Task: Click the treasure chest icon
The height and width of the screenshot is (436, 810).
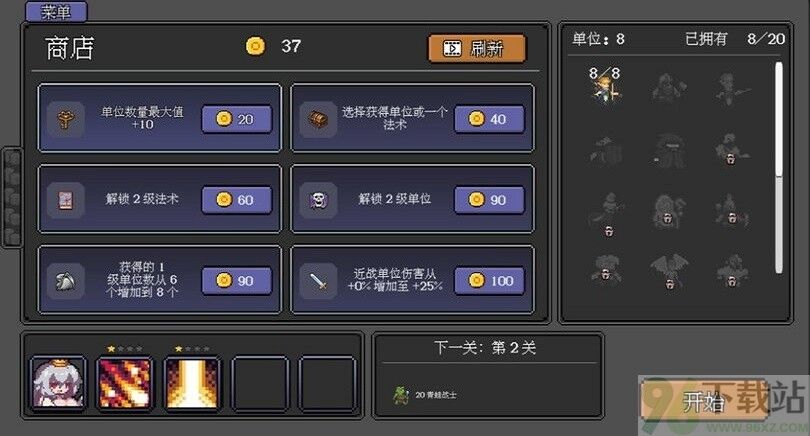Action: click(x=318, y=119)
